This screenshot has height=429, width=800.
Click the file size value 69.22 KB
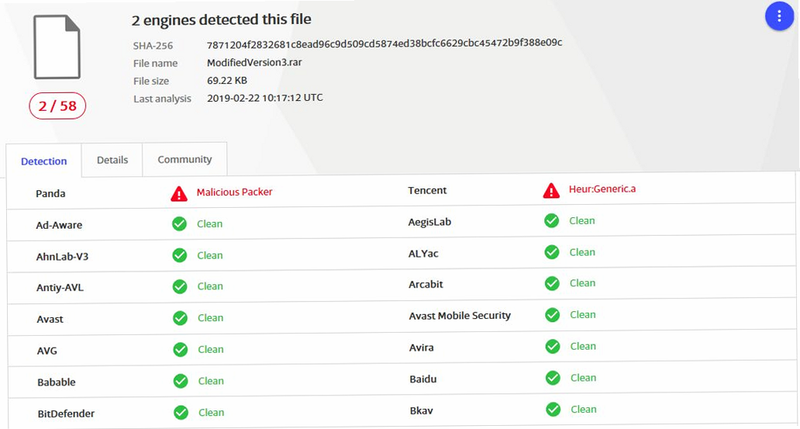[x=227, y=81]
